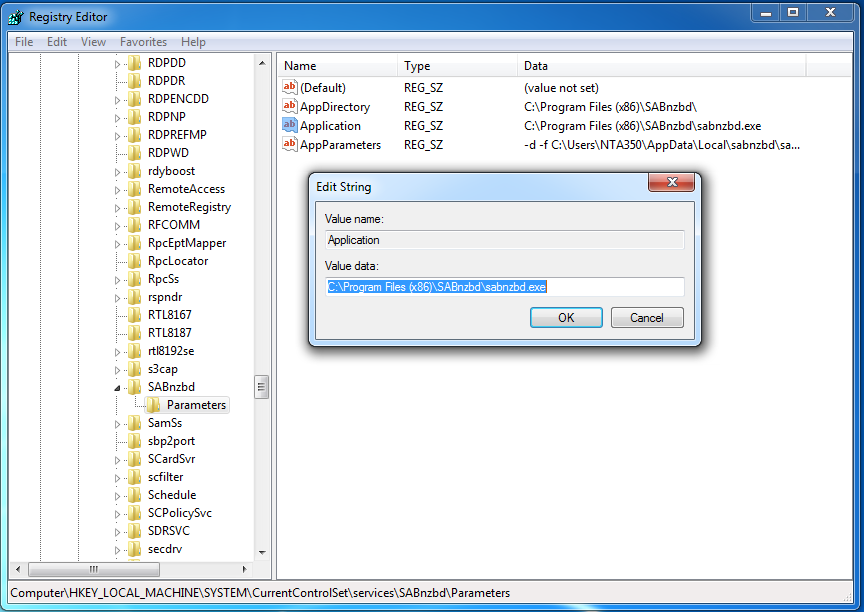The width and height of the screenshot is (864, 612).
Task: Click the RTL8167 folder icon
Action: coord(134,315)
